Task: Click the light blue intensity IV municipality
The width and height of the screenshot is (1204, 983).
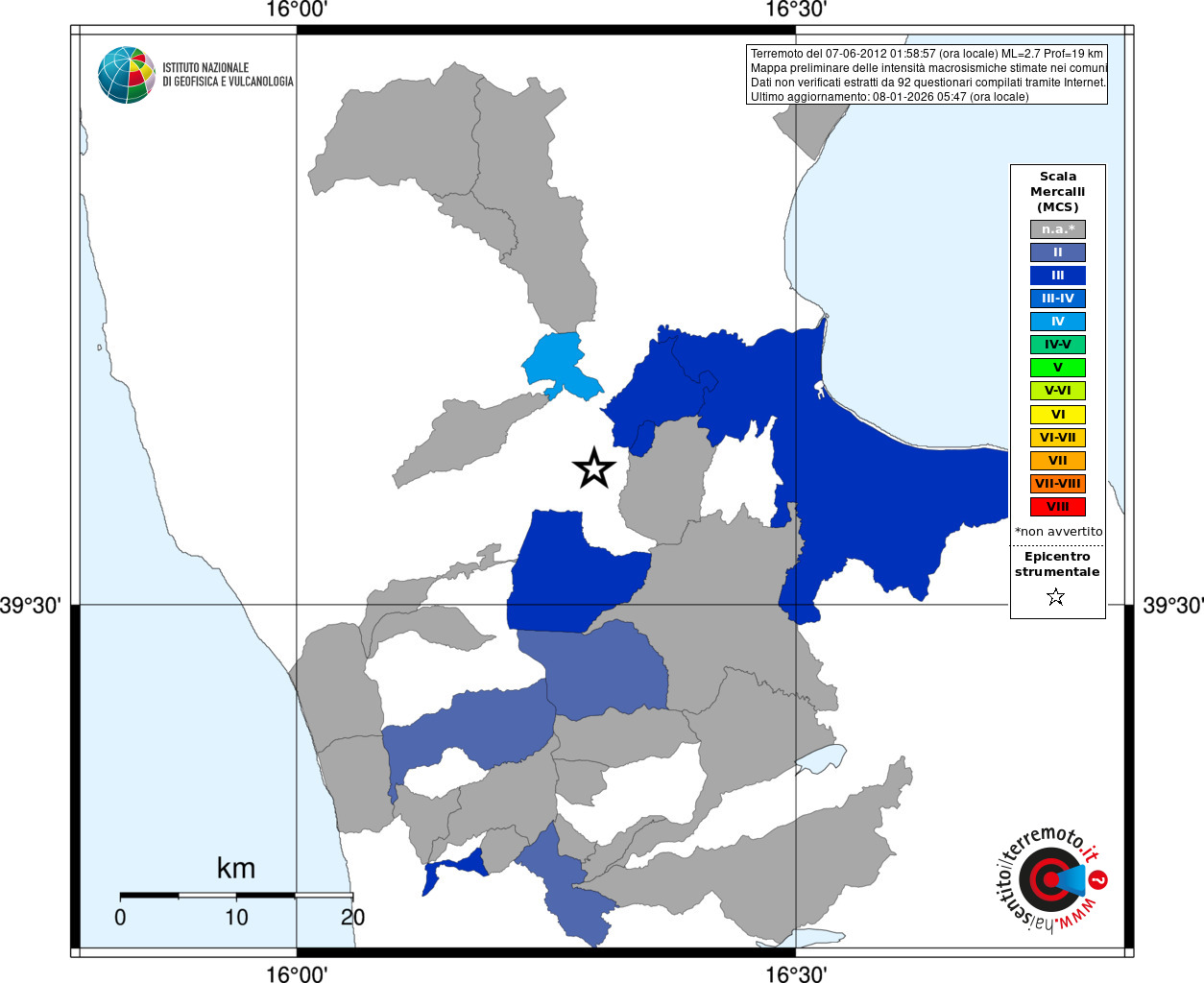Action: pyautogui.click(x=560, y=365)
